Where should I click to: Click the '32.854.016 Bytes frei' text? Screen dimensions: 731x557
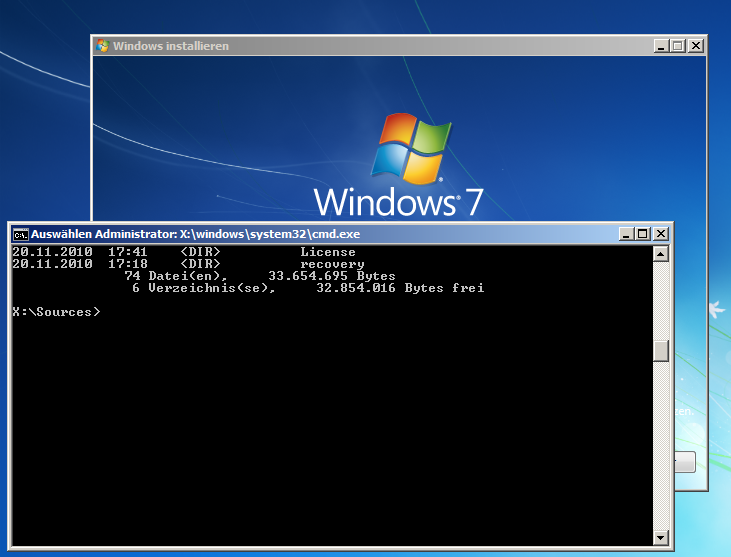click(400, 288)
